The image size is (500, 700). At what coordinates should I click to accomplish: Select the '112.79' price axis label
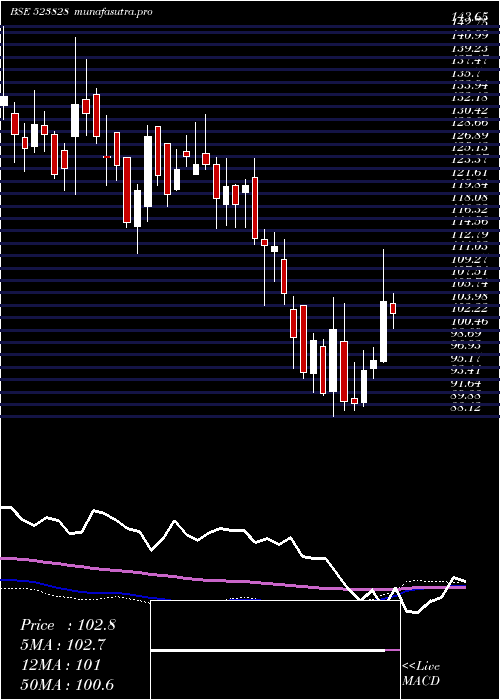(470, 234)
